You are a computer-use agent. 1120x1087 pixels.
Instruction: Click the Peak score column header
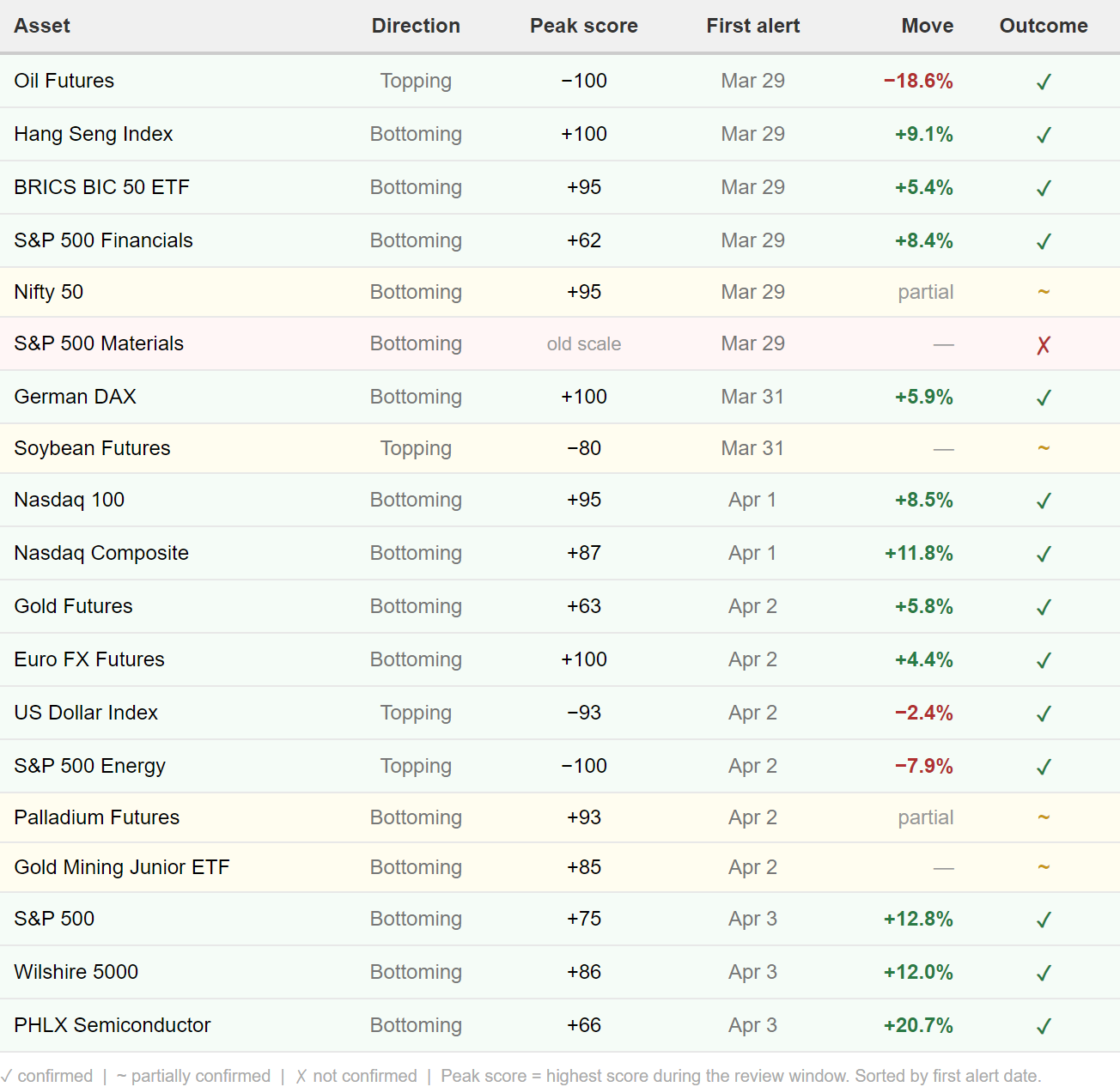(584, 26)
